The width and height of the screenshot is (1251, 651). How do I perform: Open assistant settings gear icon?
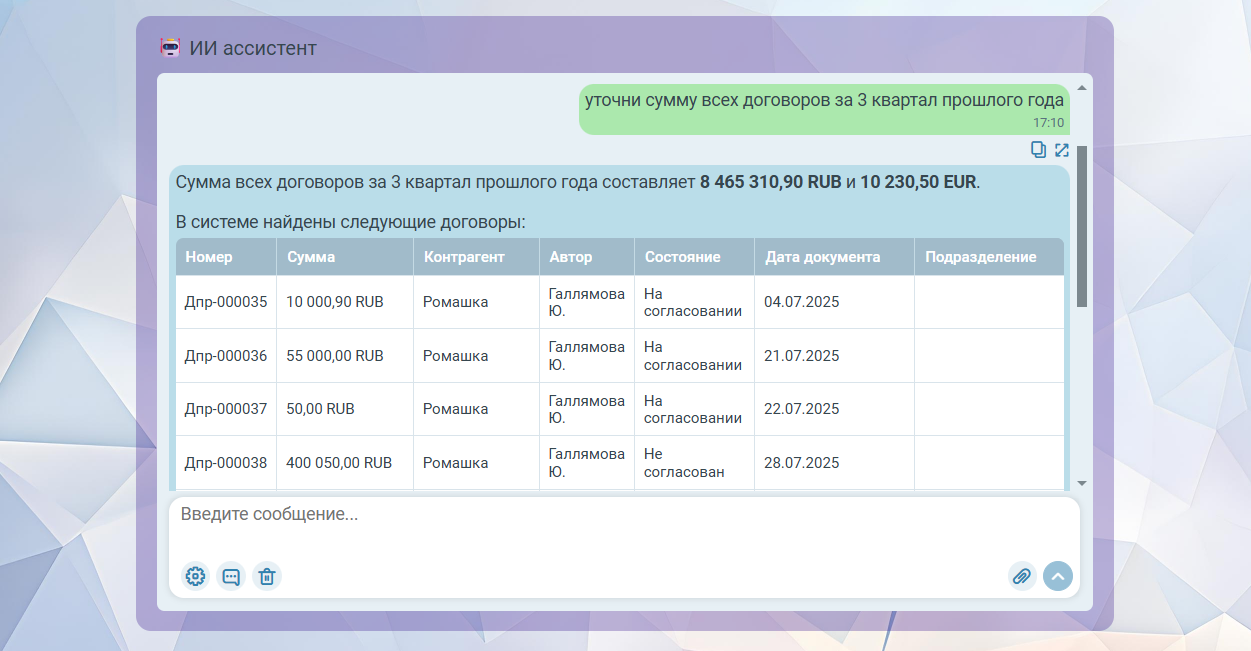pyautogui.click(x=195, y=576)
